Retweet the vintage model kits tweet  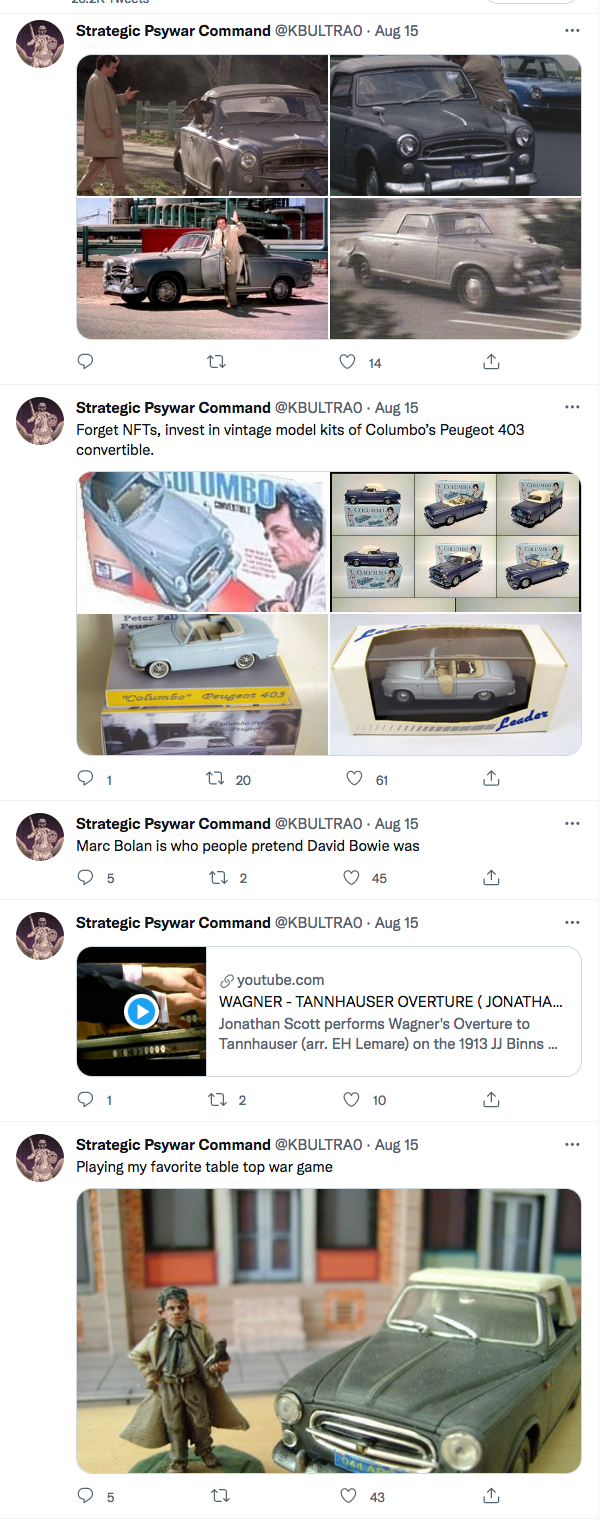click(x=215, y=779)
